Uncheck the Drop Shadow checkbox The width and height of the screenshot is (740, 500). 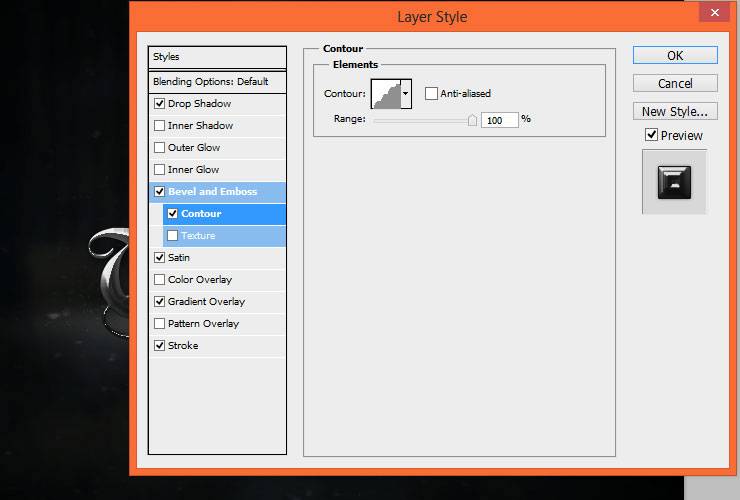(160, 103)
